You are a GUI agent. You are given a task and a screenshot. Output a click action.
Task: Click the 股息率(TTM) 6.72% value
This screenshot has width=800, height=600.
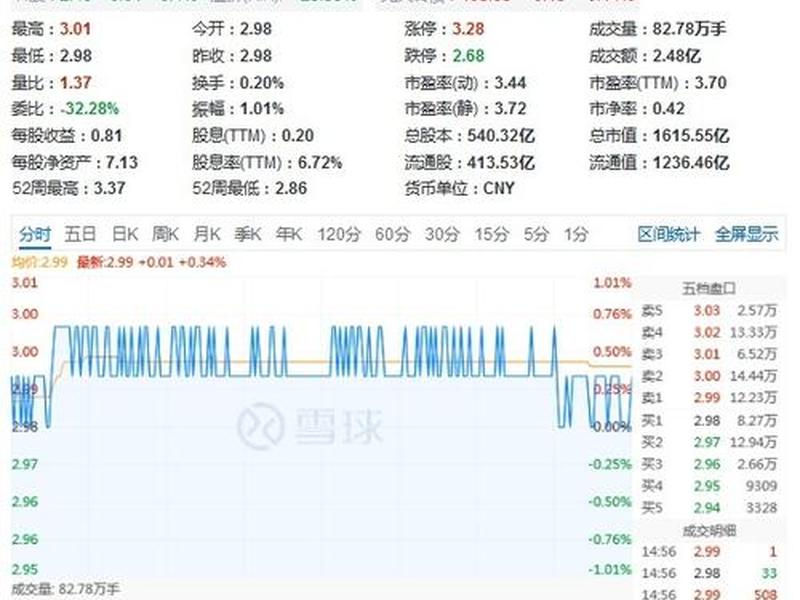(x=320, y=163)
